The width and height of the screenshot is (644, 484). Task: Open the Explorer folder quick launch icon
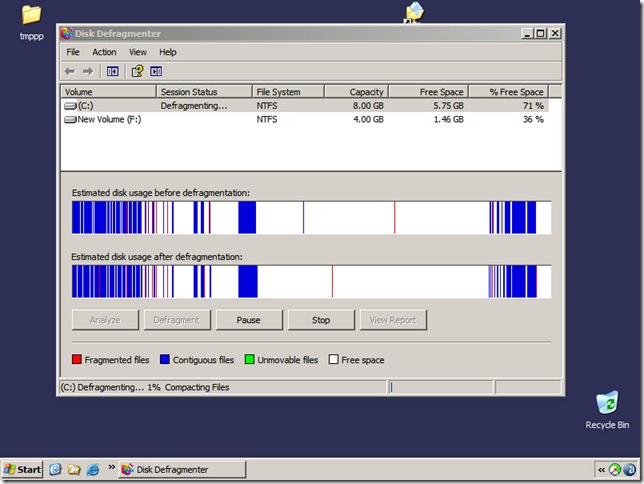click(74, 469)
